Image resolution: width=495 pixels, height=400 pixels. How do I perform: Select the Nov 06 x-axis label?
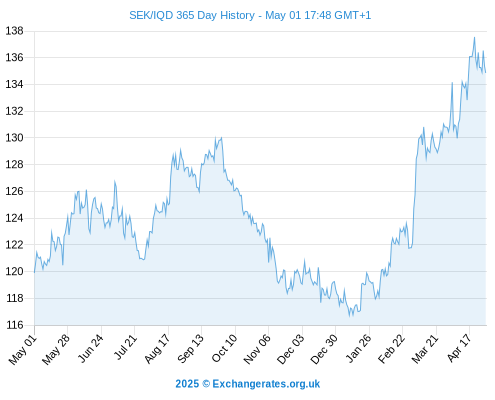pos(257,349)
